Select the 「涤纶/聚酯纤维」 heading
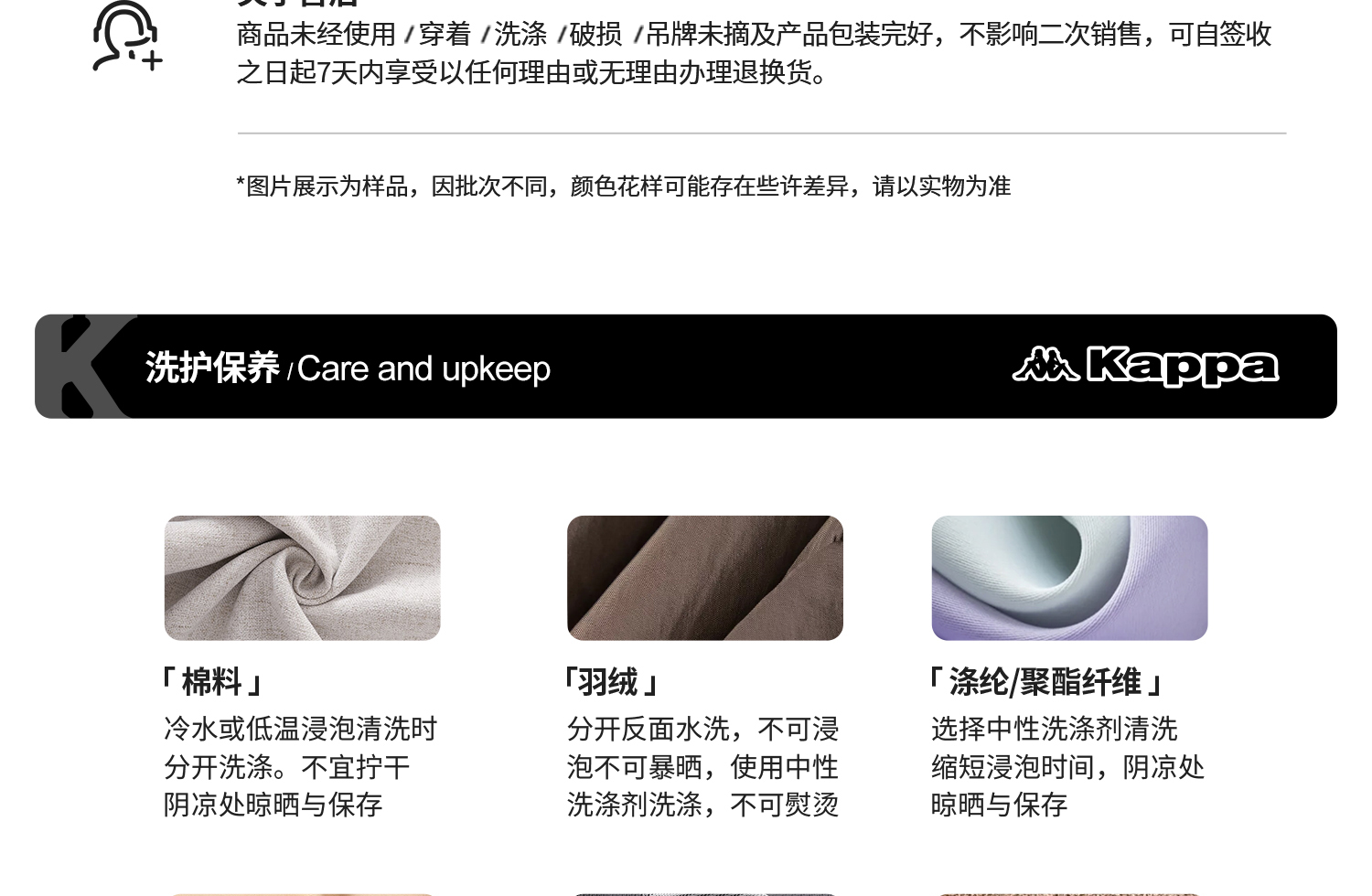This screenshot has width=1372, height=896. click(1046, 682)
